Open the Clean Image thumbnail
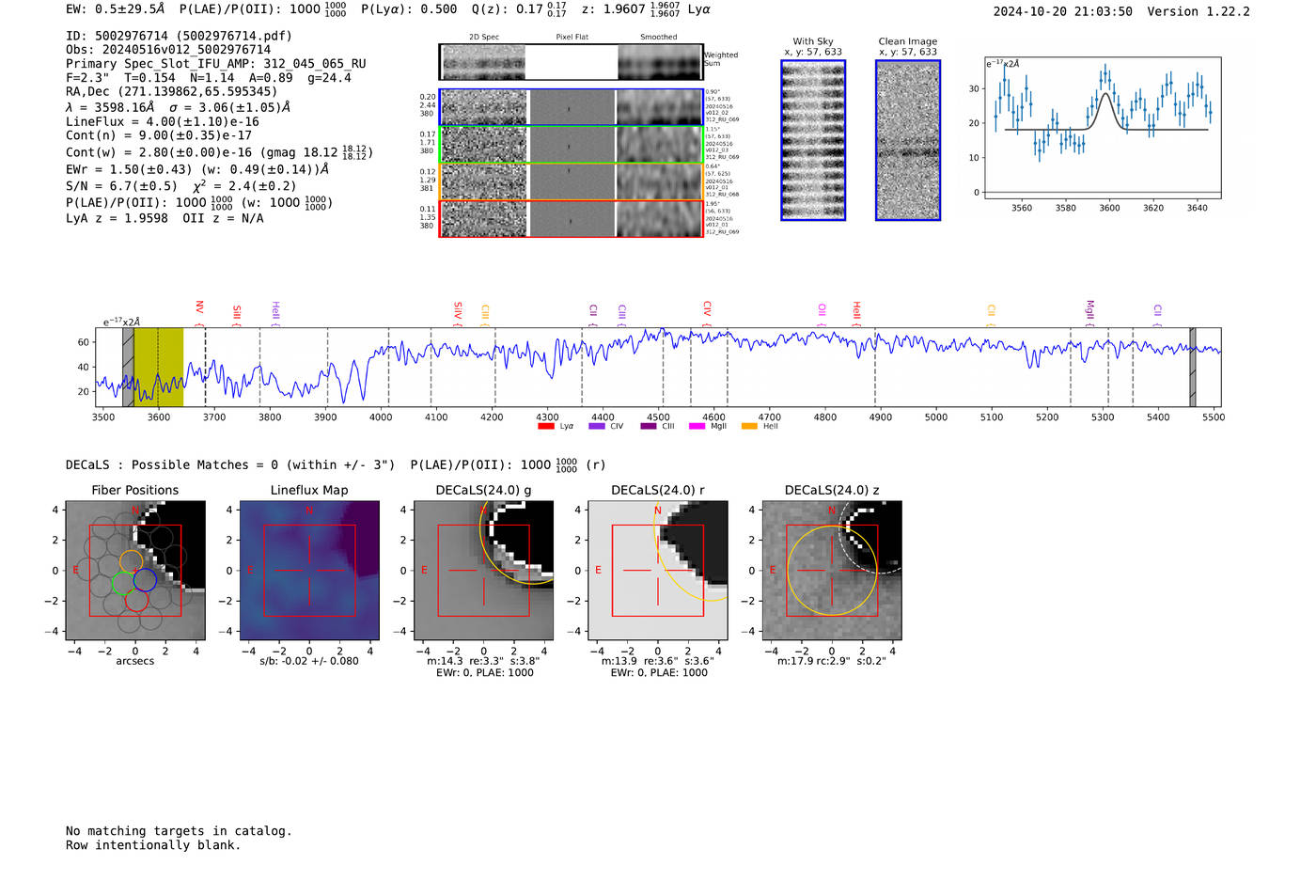 (x=908, y=140)
